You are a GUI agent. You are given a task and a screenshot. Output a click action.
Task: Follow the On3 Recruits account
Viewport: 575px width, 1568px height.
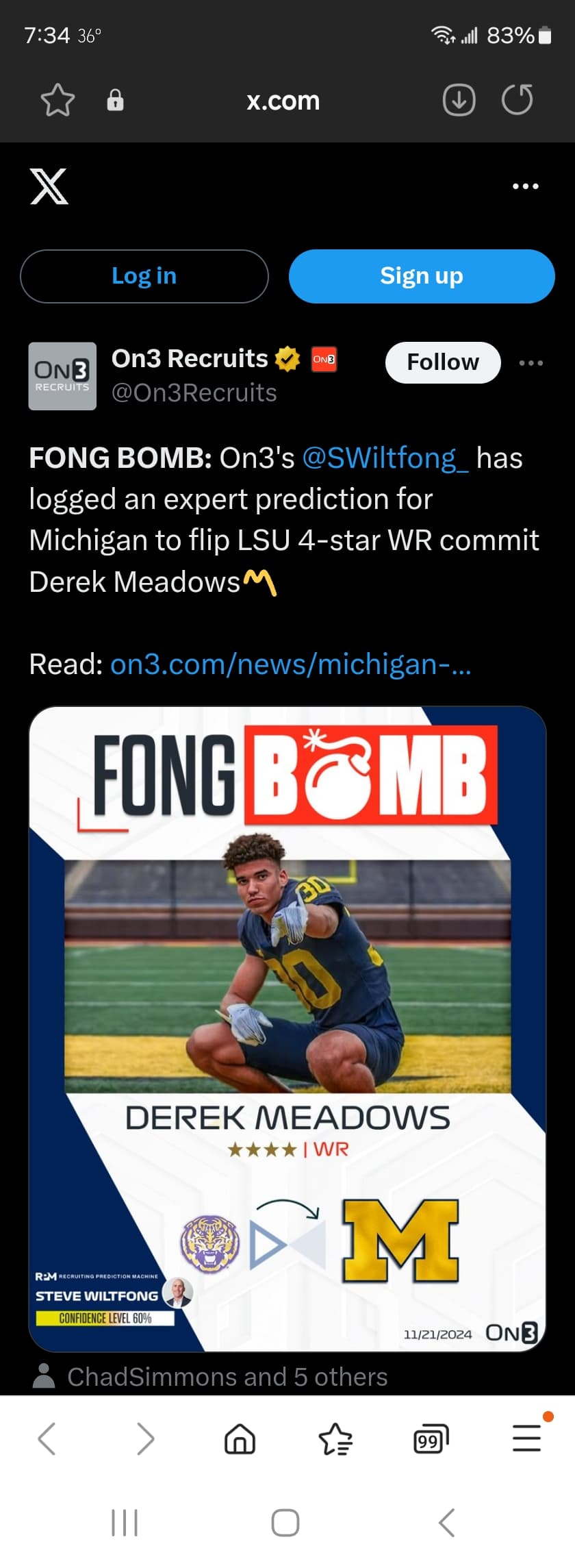click(x=443, y=362)
